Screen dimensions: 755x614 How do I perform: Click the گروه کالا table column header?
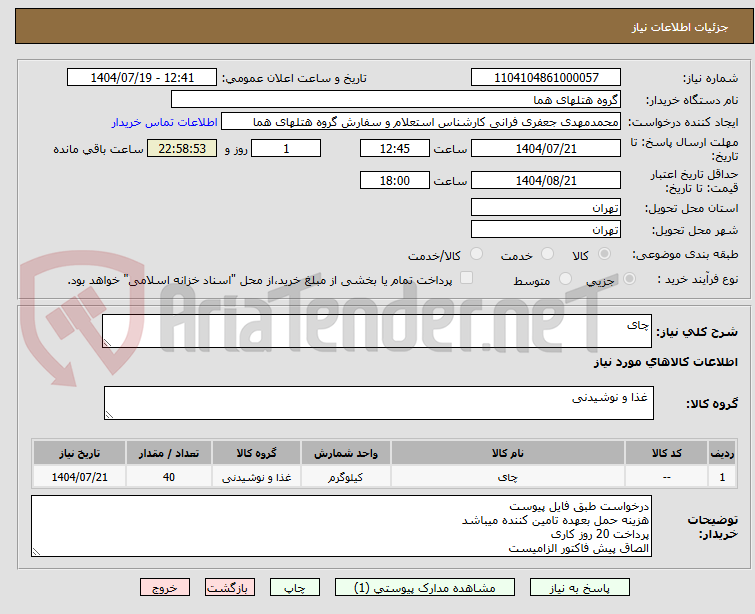256,453
